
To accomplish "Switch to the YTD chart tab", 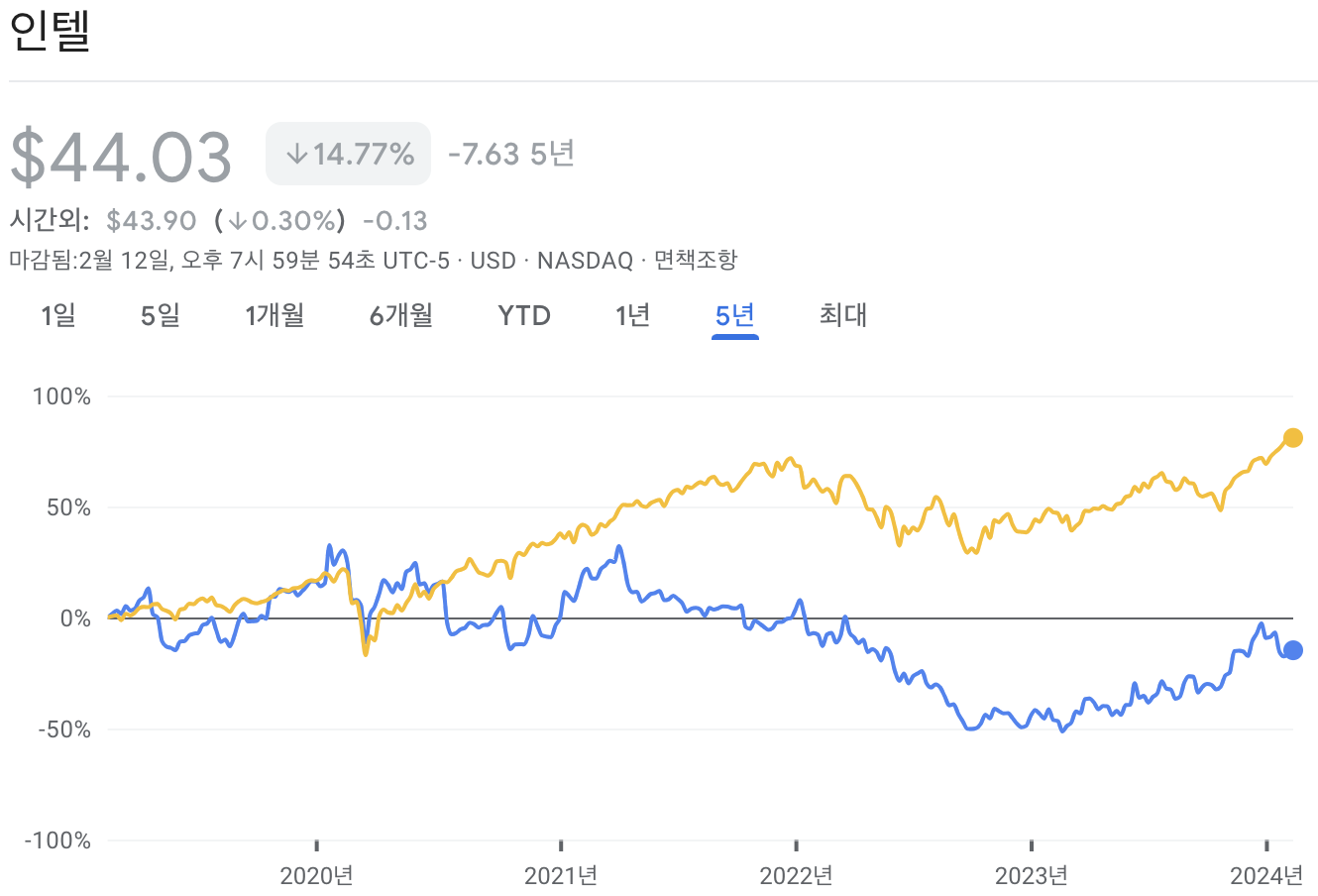I will click(x=523, y=315).
